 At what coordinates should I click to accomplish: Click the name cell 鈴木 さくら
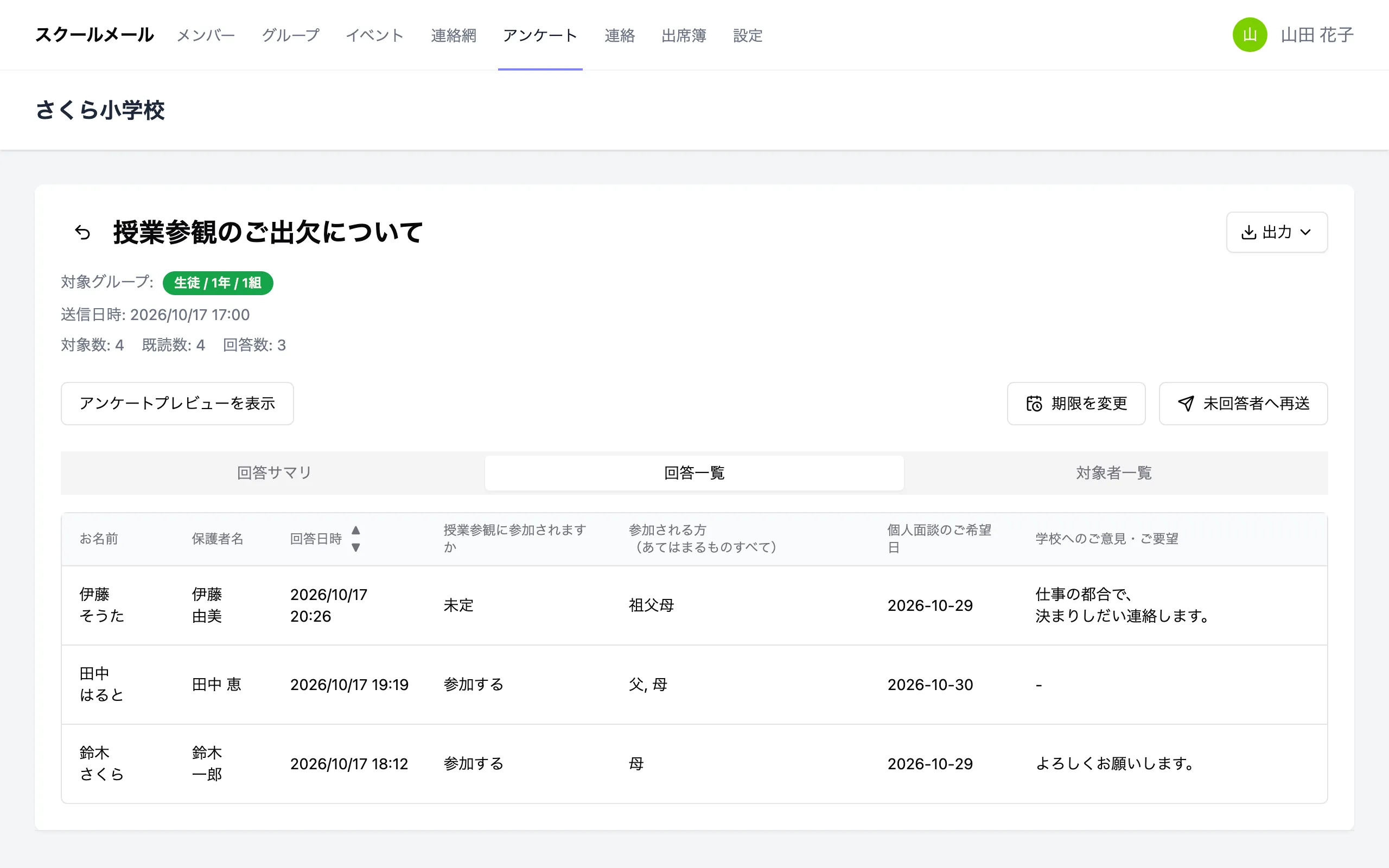pos(101,763)
